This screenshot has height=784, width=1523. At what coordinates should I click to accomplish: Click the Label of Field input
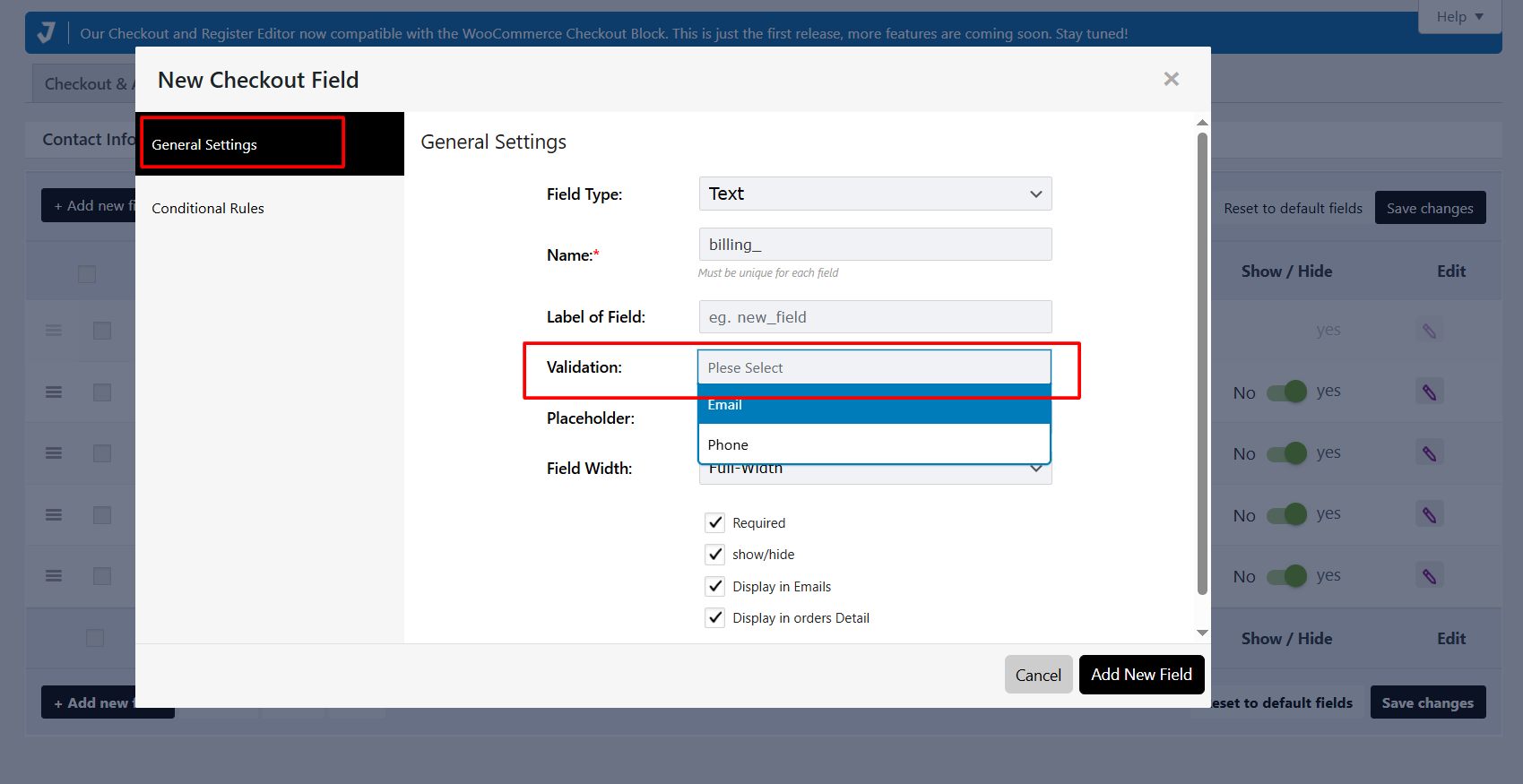tap(874, 317)
